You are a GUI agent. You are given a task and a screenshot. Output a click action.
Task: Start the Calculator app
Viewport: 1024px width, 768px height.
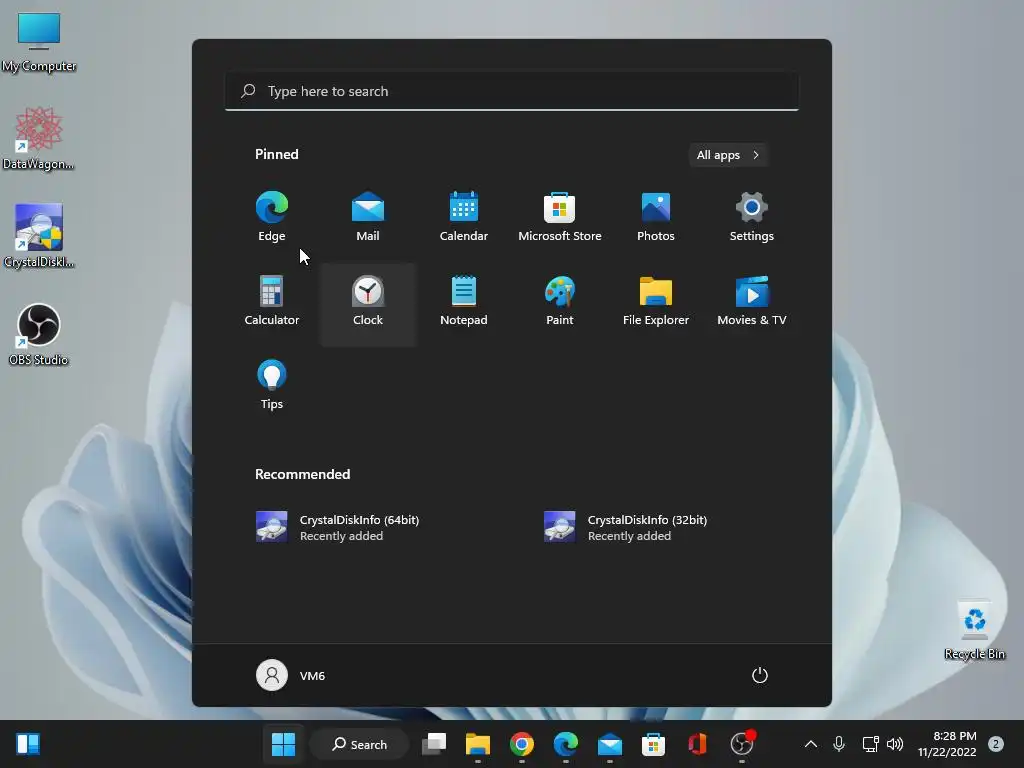point(272,302)
